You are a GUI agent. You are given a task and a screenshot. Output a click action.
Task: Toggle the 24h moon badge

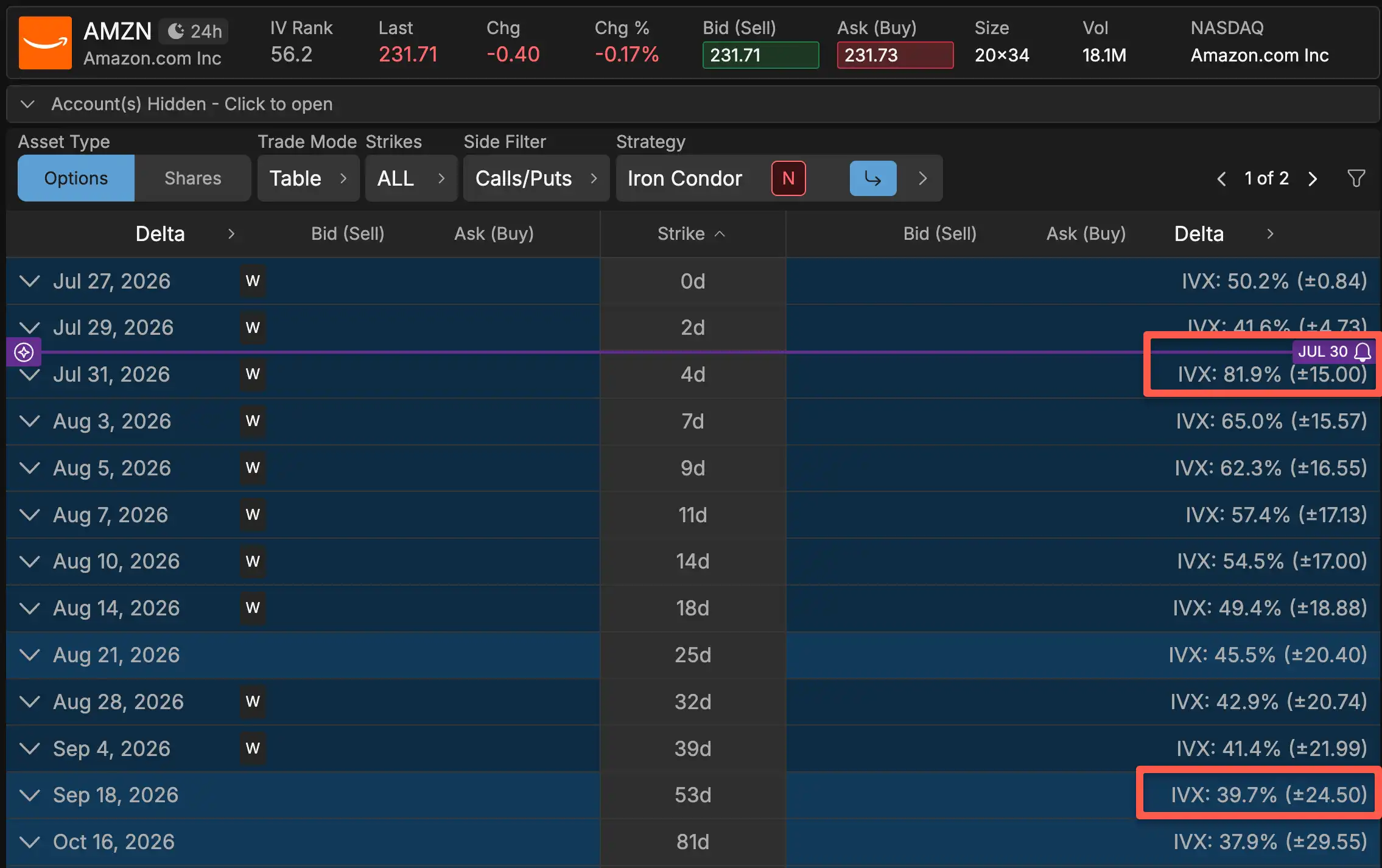point(194,31)
